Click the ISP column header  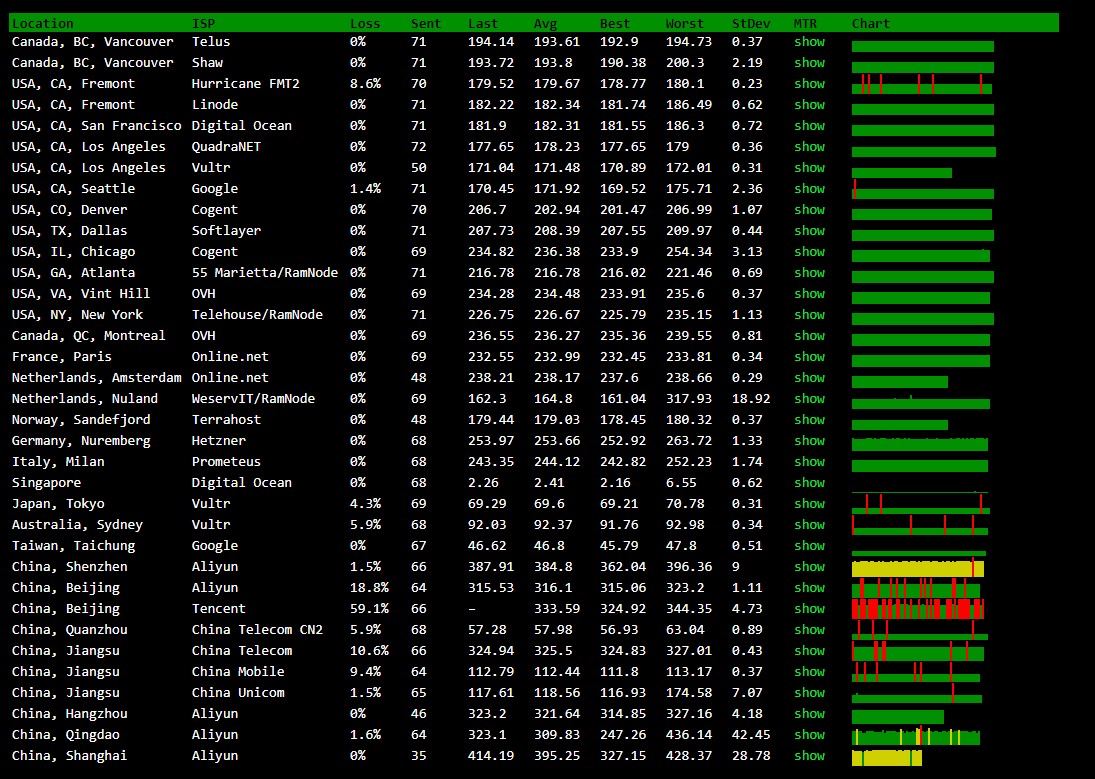pos(203,23)
